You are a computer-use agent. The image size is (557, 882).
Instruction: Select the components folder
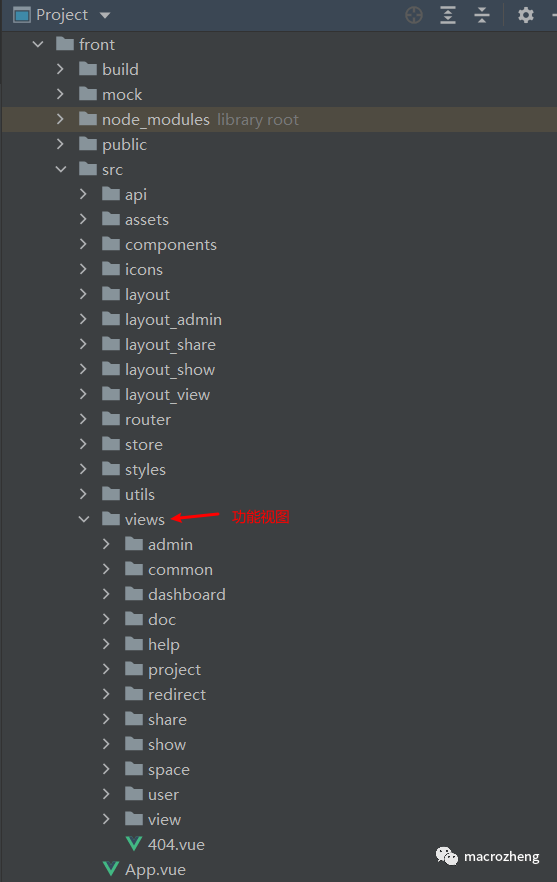tap(170, 245)
